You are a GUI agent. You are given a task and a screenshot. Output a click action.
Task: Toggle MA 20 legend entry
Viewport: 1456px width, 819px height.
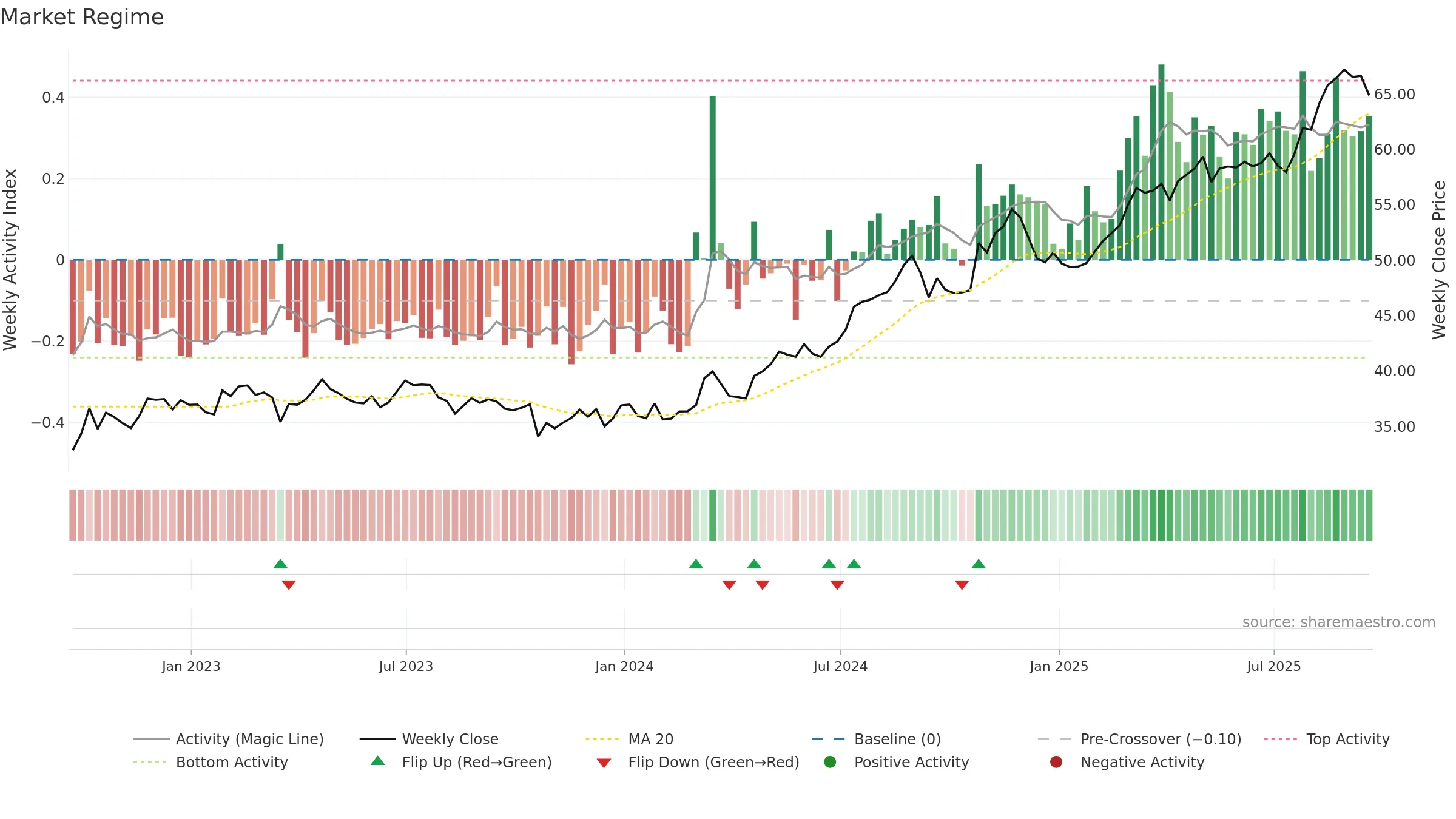coord(629,739)
